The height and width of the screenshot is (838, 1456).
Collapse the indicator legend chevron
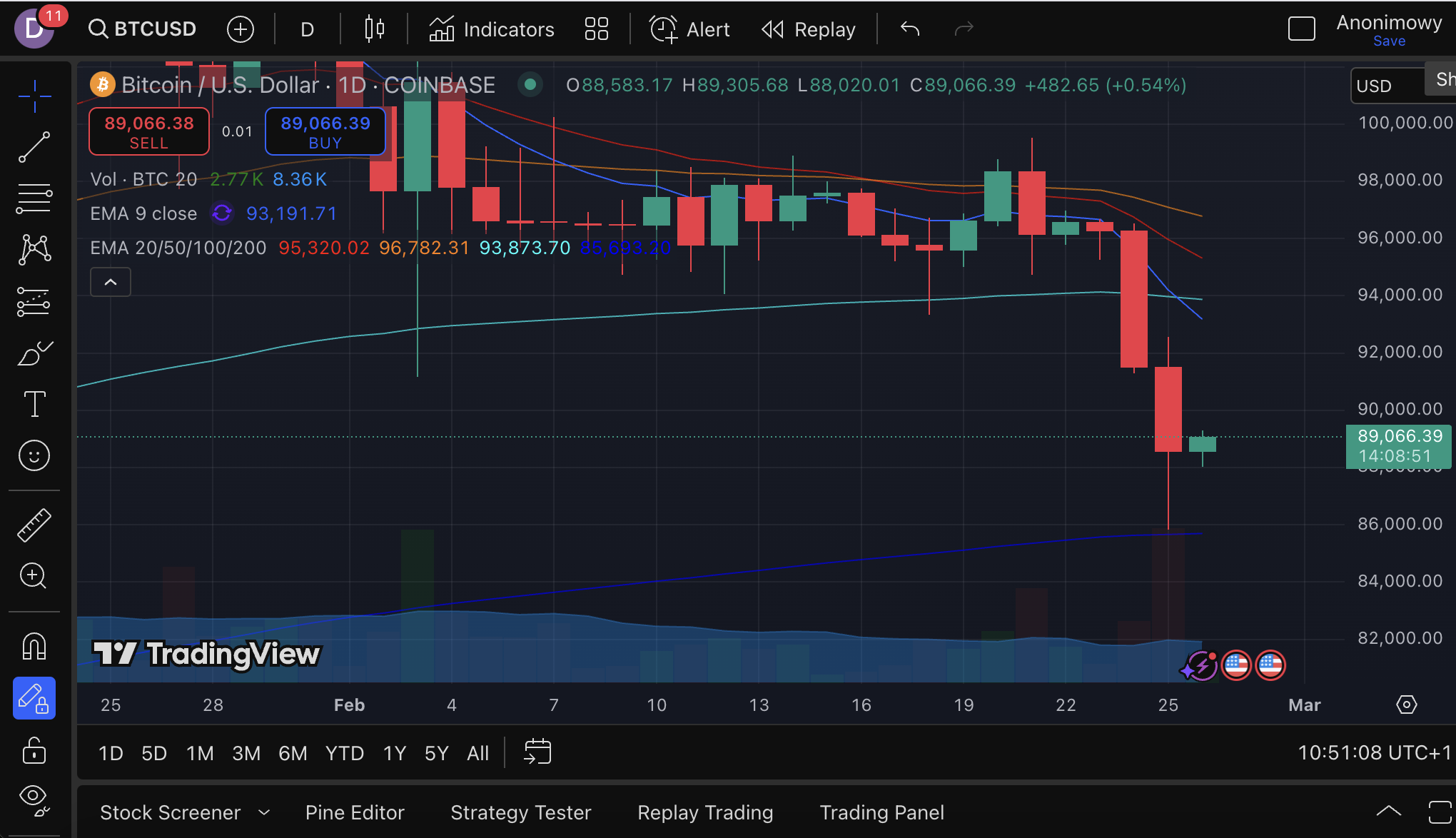111,282
